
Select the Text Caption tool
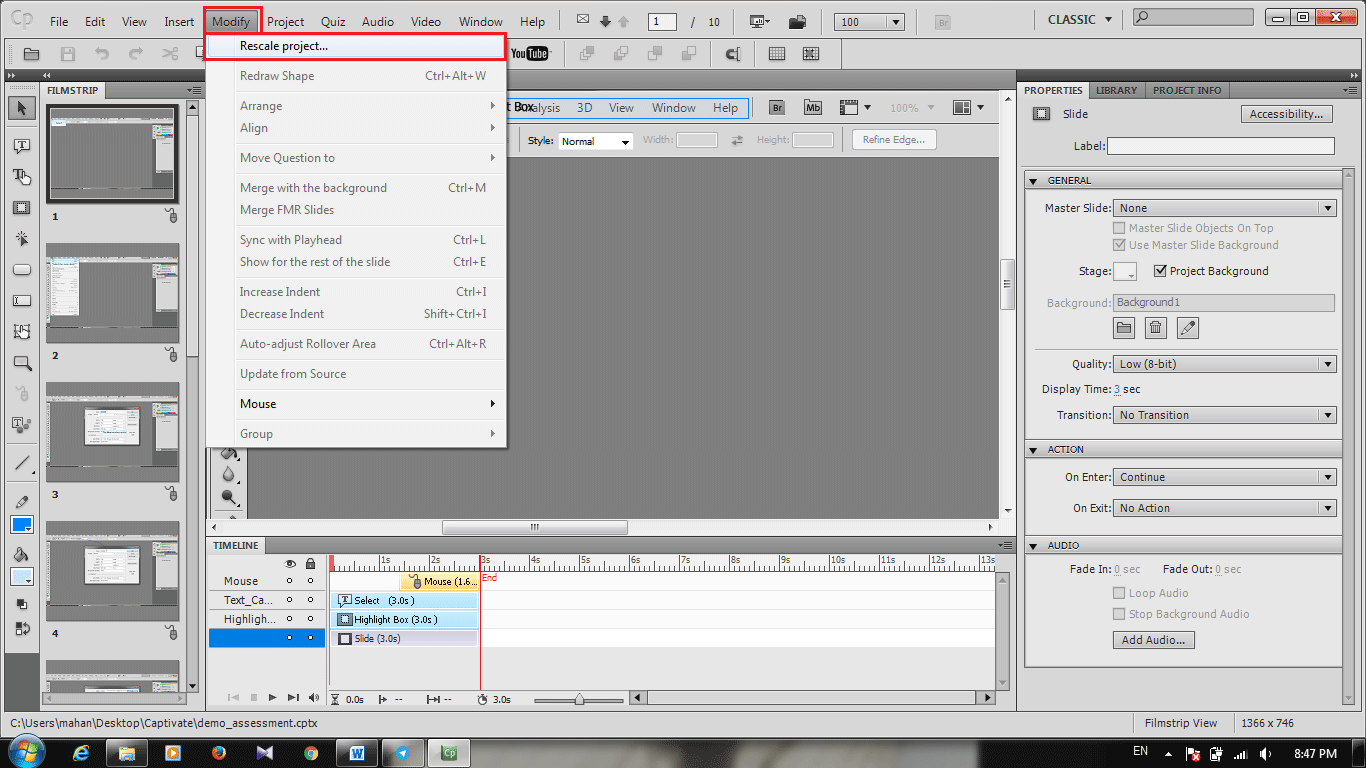pos(22,146)
